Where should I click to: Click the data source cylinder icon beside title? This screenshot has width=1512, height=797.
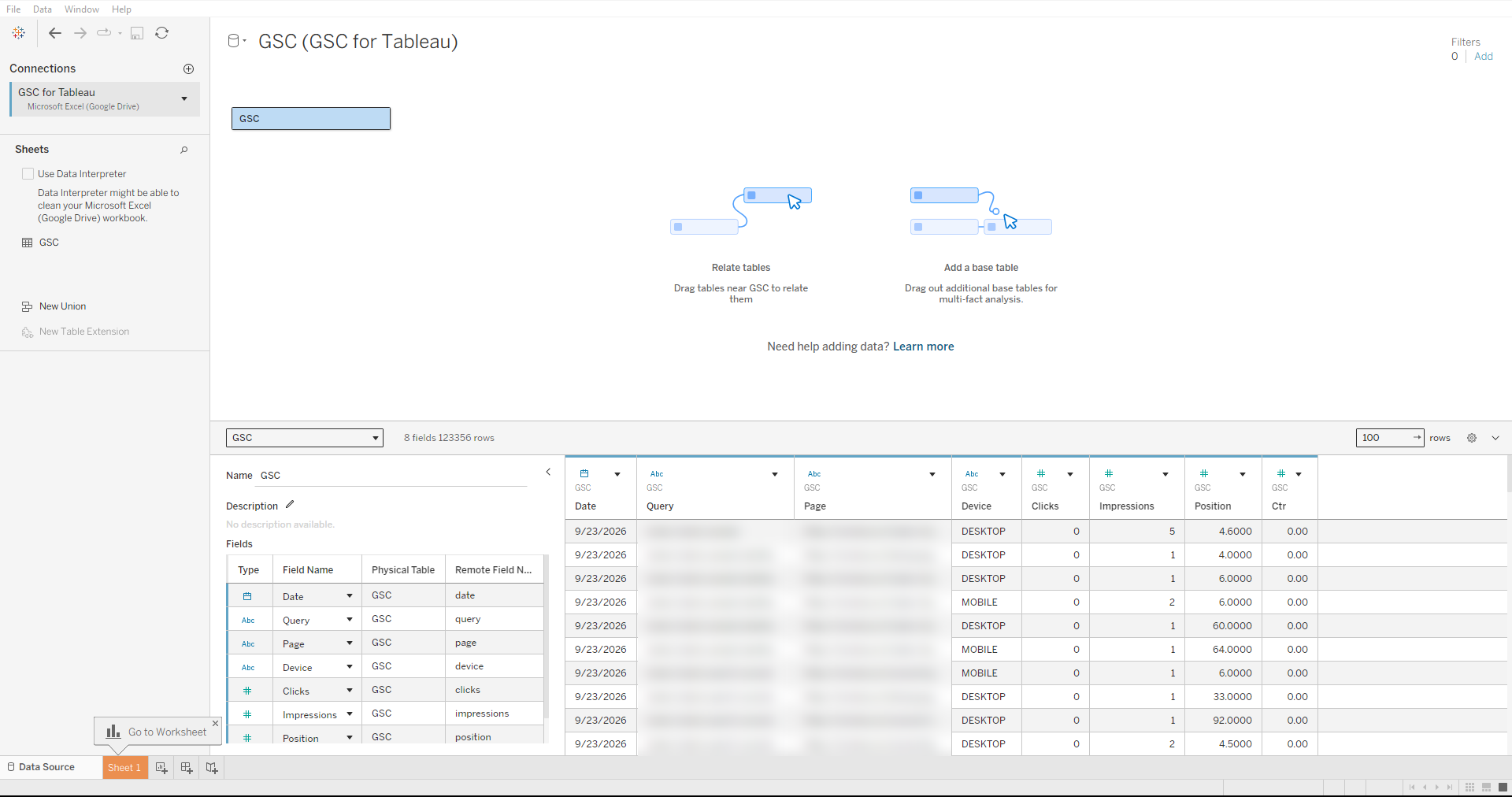pos(234,41)
